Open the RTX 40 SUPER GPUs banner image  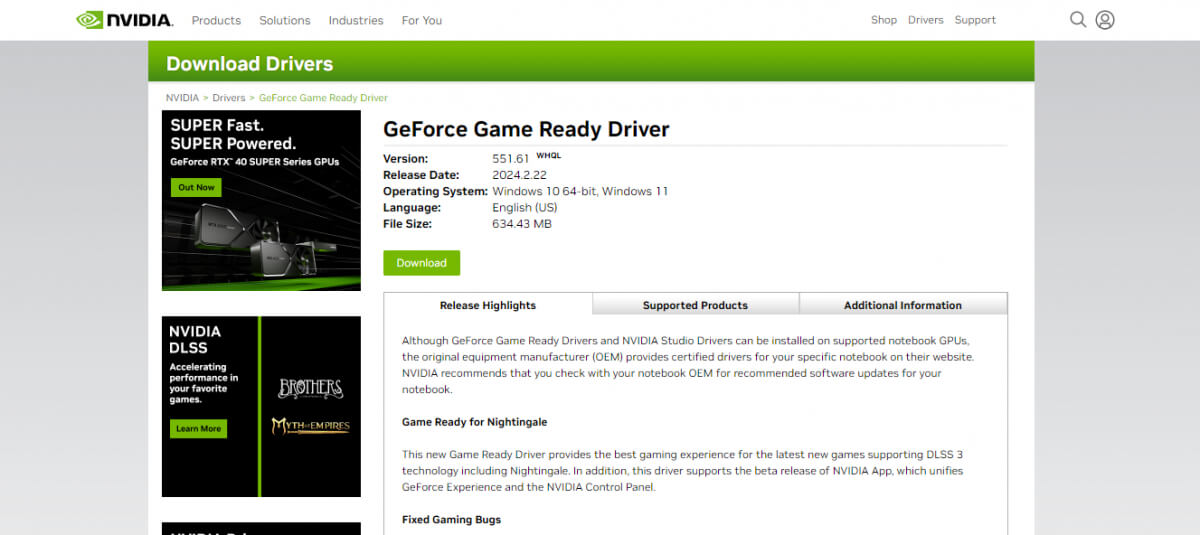click(x=261, y=200)
